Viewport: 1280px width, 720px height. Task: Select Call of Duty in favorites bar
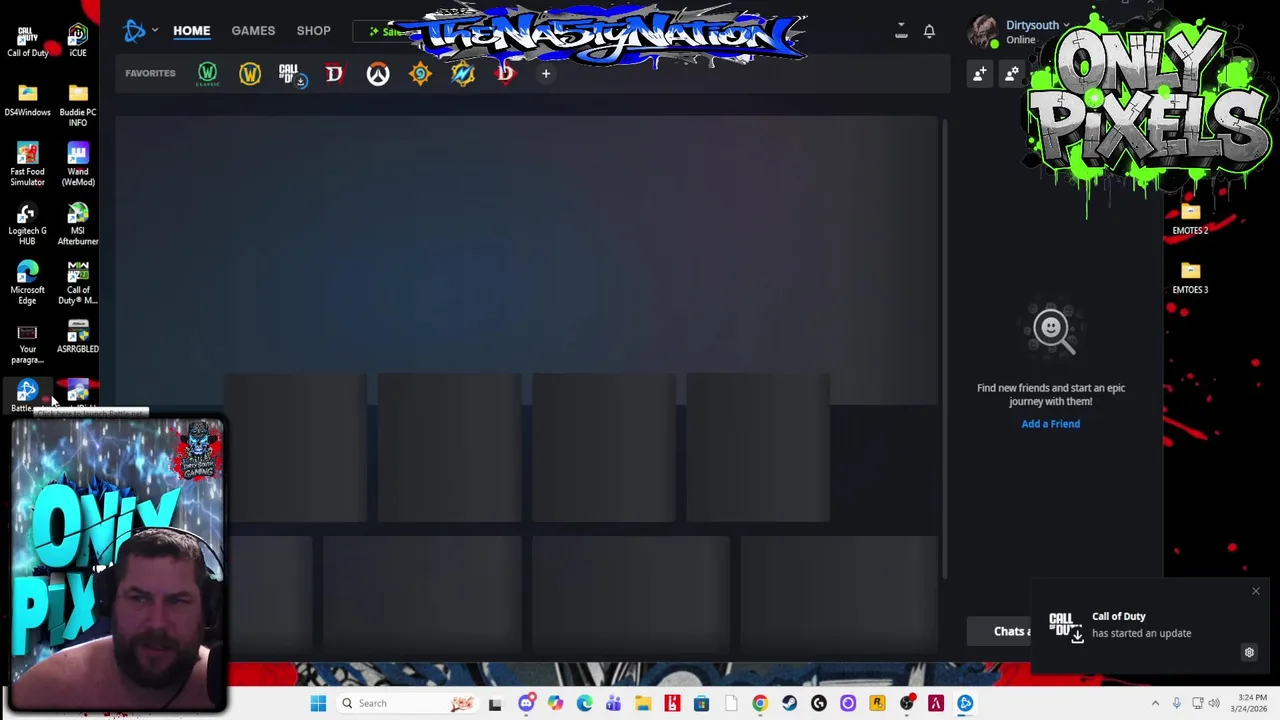click(x=291, y=73)
